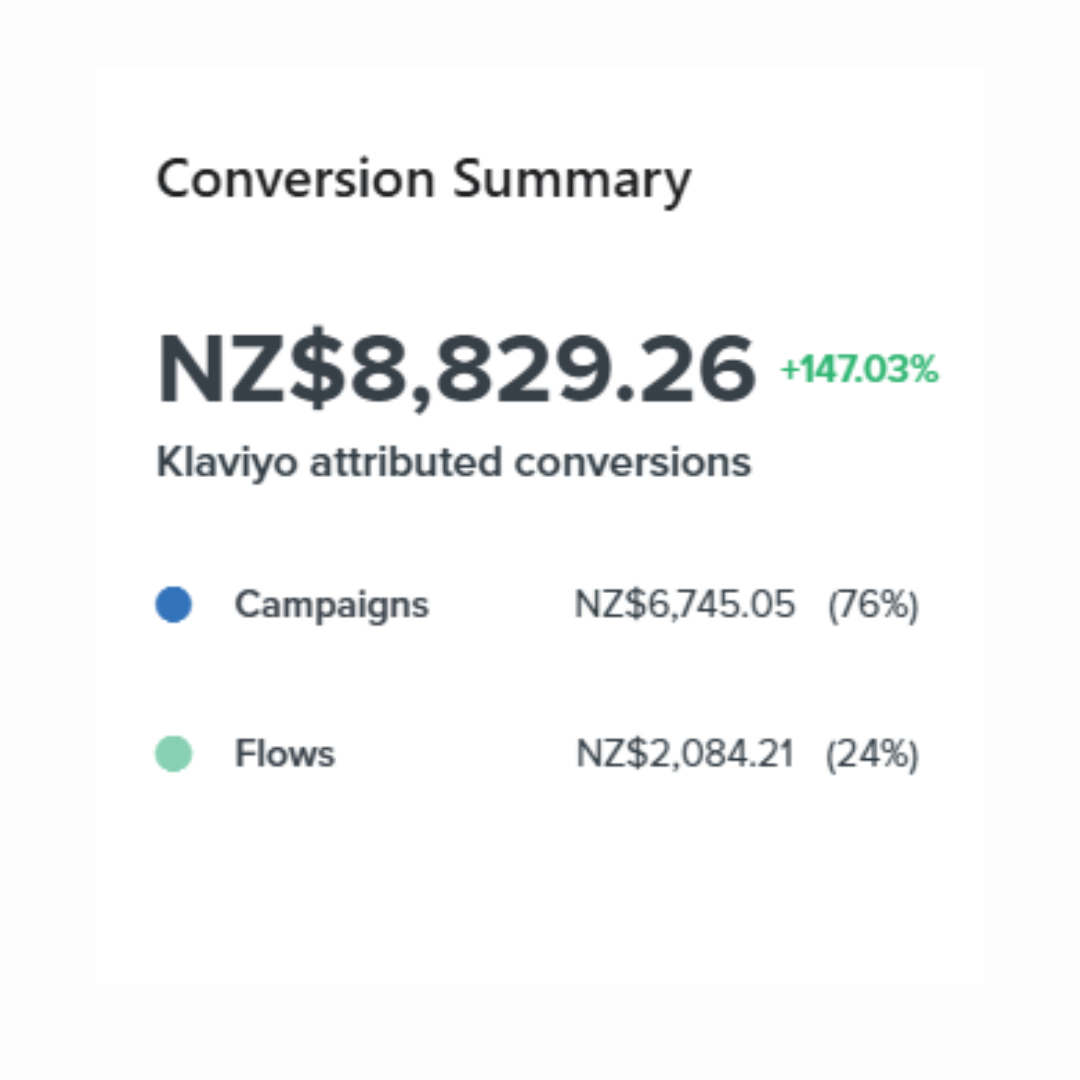
Task: Click the green +147.03% change indicator
Action: [859, 371]
